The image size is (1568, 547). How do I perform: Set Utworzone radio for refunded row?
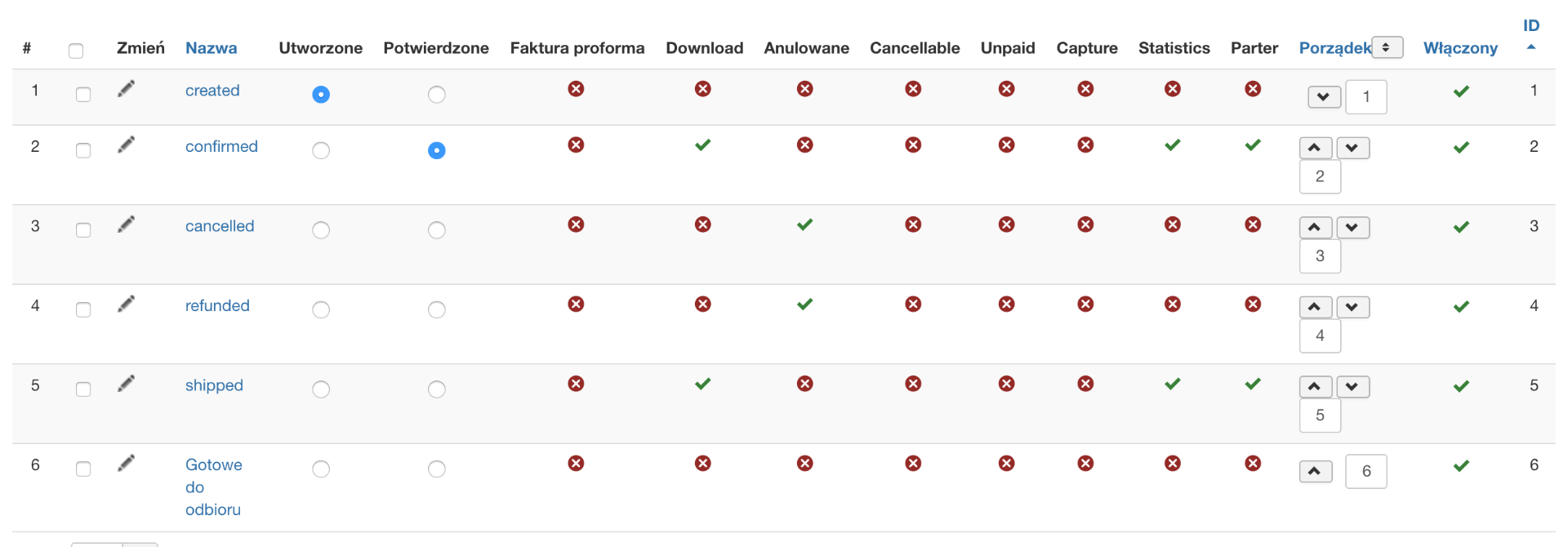point(321,309)
